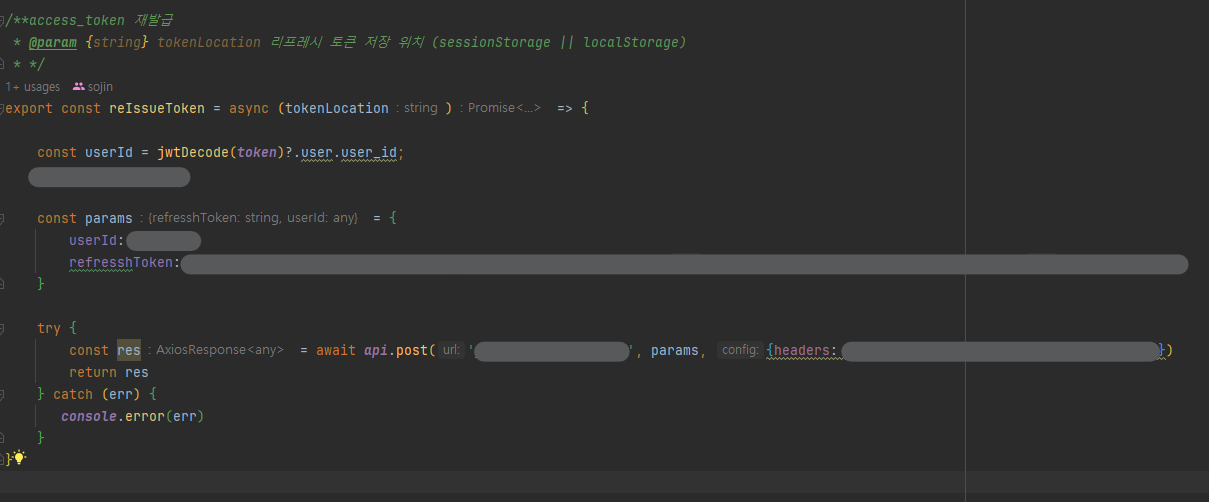Click the error method in console.error
The image size is (1209, 502).
[145, 416]
